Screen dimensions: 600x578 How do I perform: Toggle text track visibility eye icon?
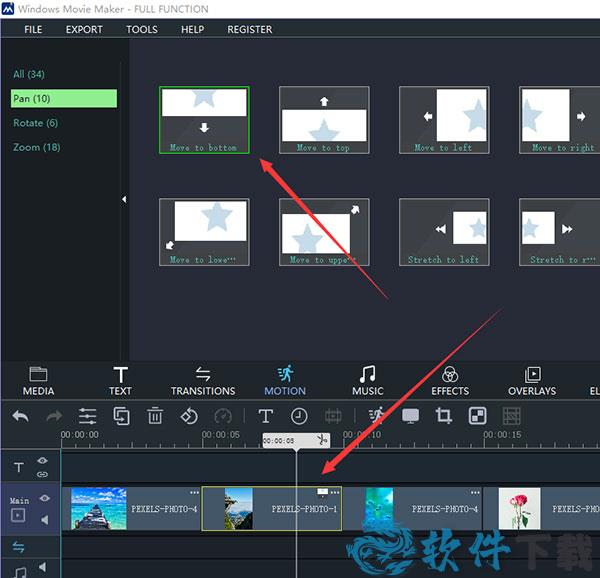point(43,461)
